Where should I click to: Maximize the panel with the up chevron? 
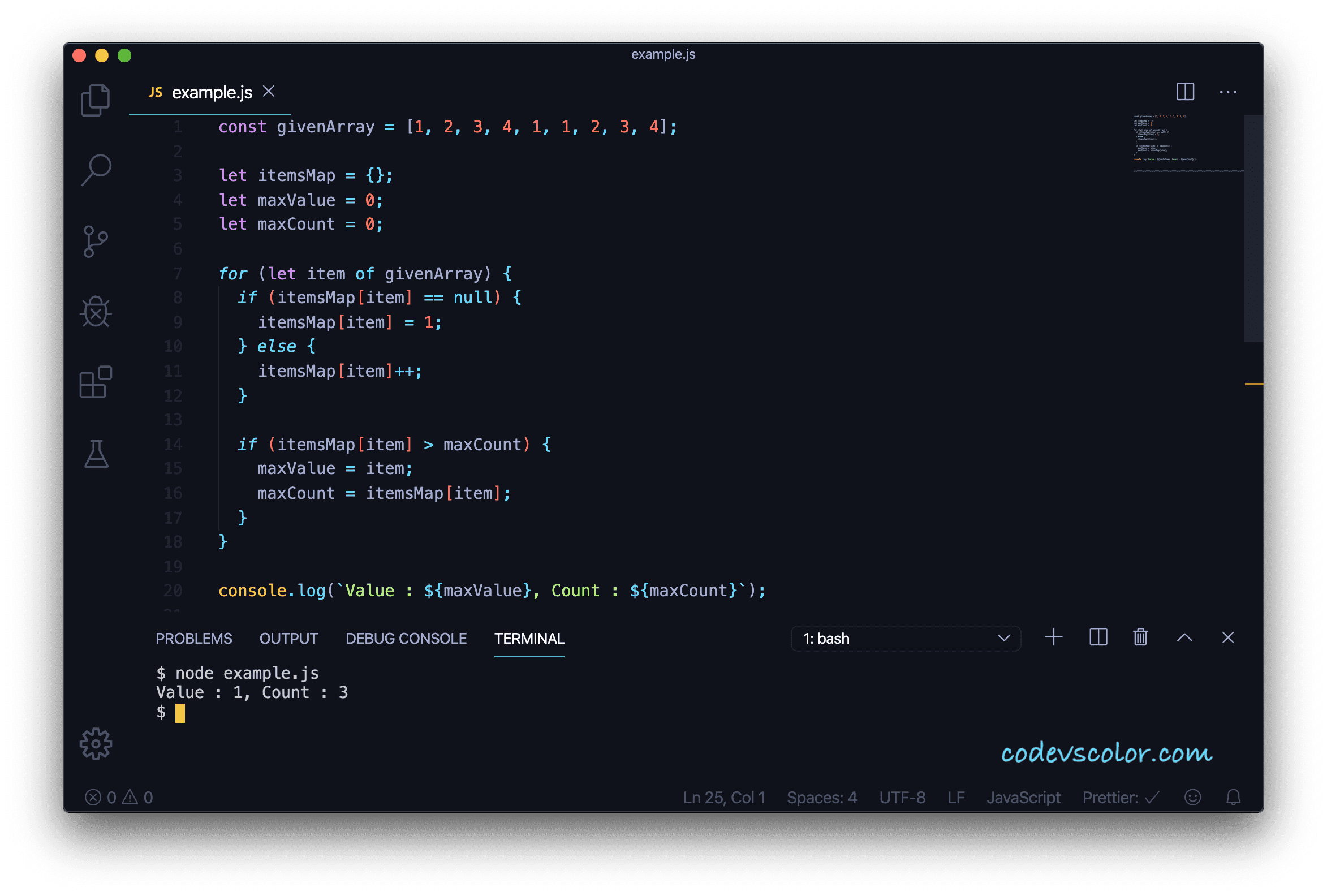[x=1184, y=638]
